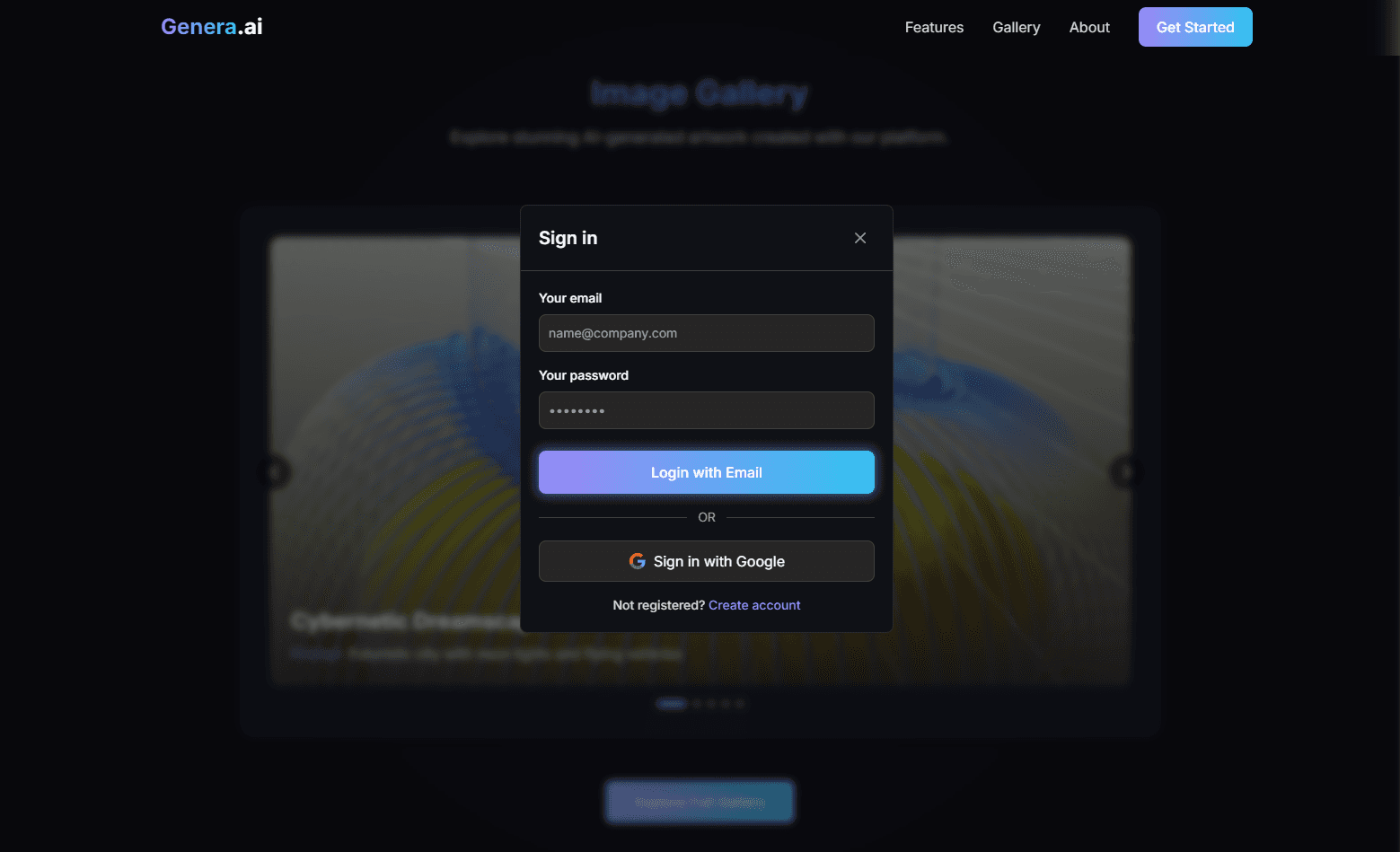Jump to third carousel dot
Image resolution: width=1400 pixels, height=852 pixels.
pos(711,704)
